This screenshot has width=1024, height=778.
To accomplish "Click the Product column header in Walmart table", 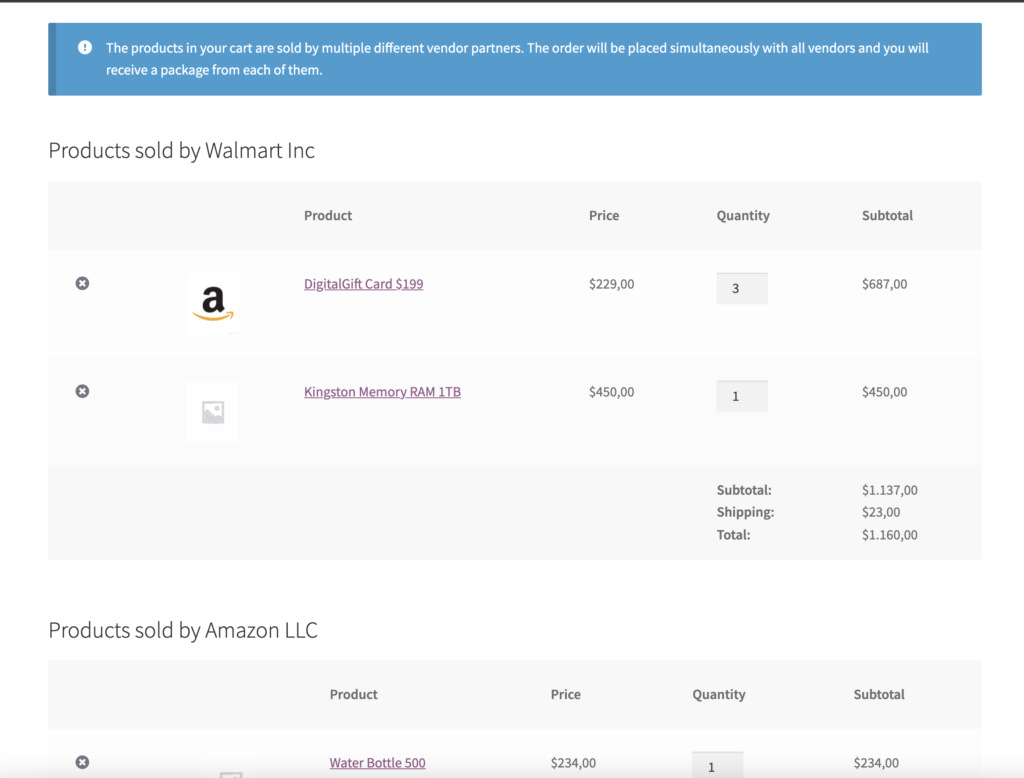I will pyautogui.click(x=328, y=215).
